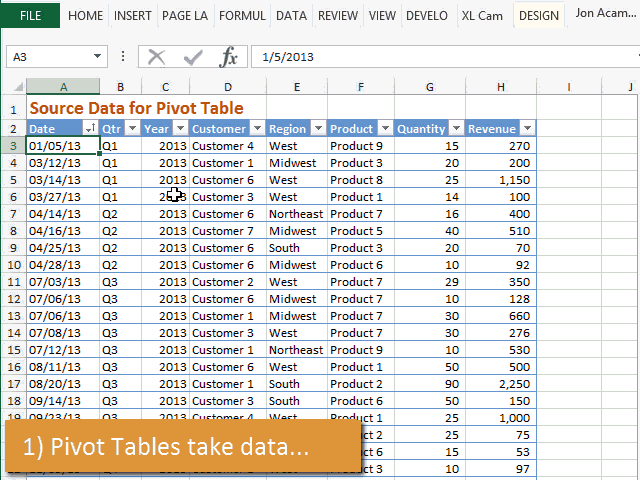Click in the formula bar showing 1/5/2013
Screen dimensions: 640x480
tap(445, 57)
